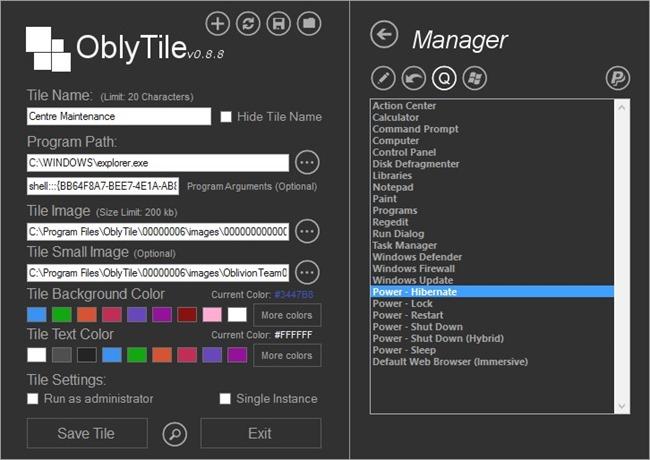Pick the orange background color swatch

tap(87, 315)
